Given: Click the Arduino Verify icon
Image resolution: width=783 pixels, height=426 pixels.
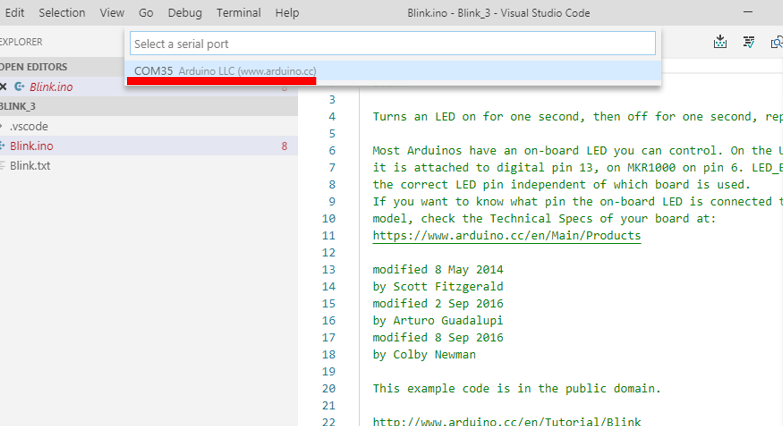Looking at the screenshot, I should 748,42.
